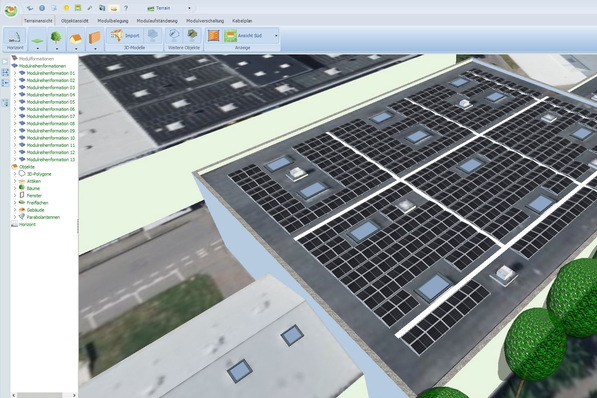Click the greyed 3D model icon beside Import

153,35
